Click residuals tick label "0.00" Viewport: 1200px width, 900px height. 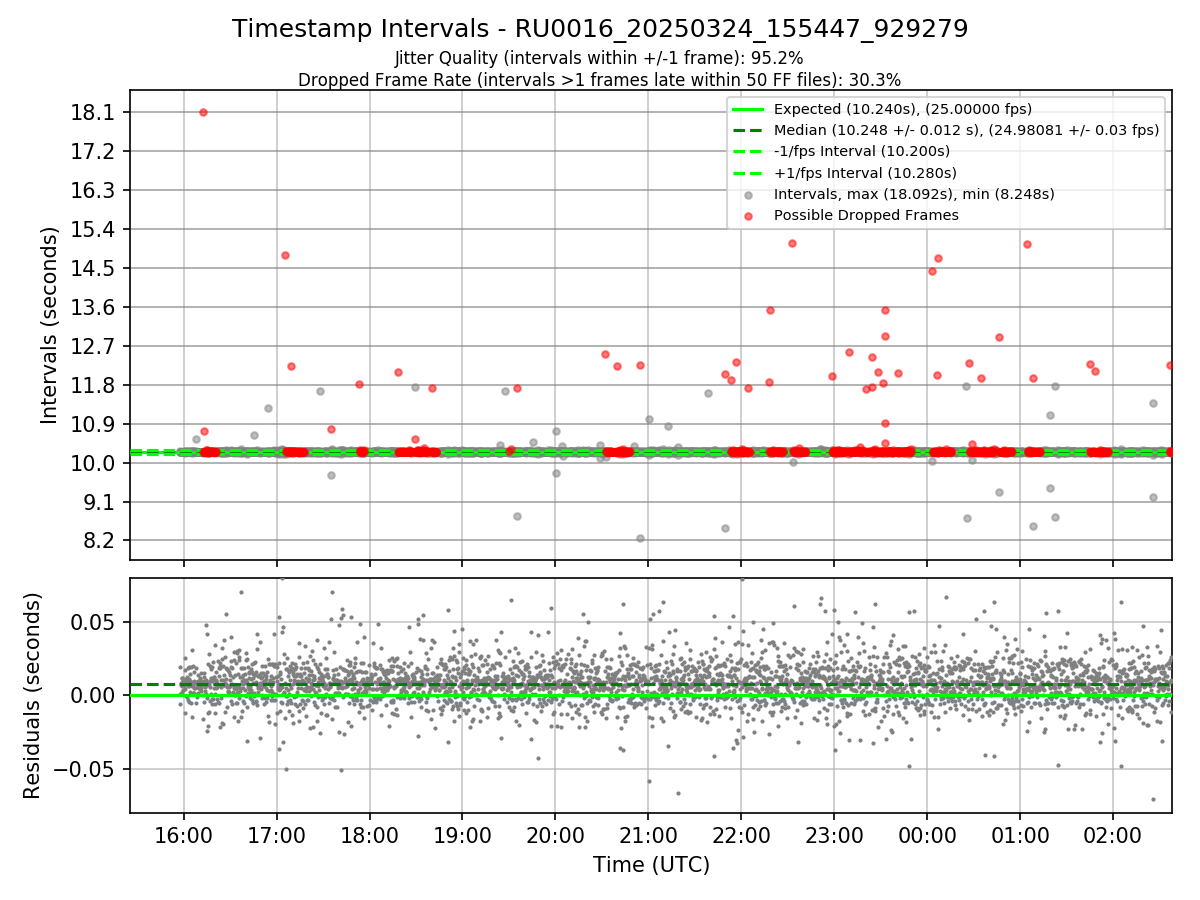[x=92, y=695]
